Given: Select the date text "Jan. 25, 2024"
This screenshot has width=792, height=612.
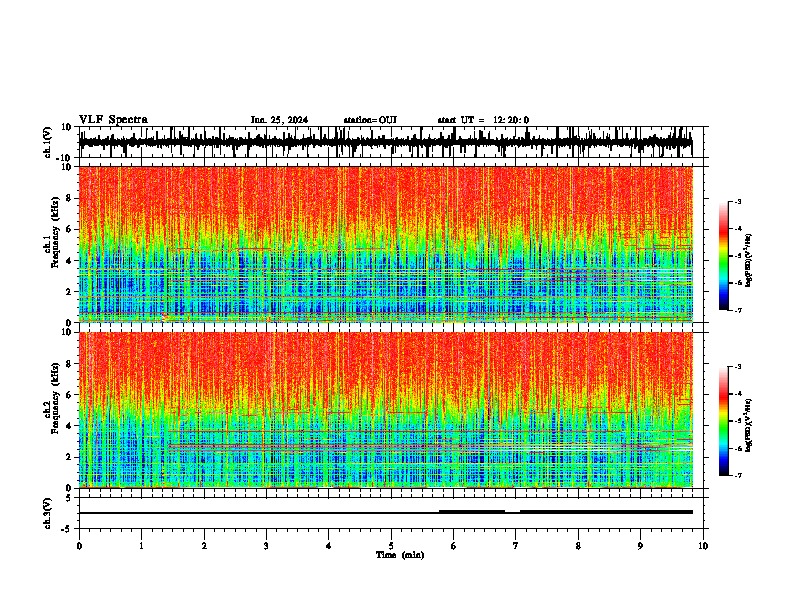Looking at the screenshot, I should tap(279, 120).
